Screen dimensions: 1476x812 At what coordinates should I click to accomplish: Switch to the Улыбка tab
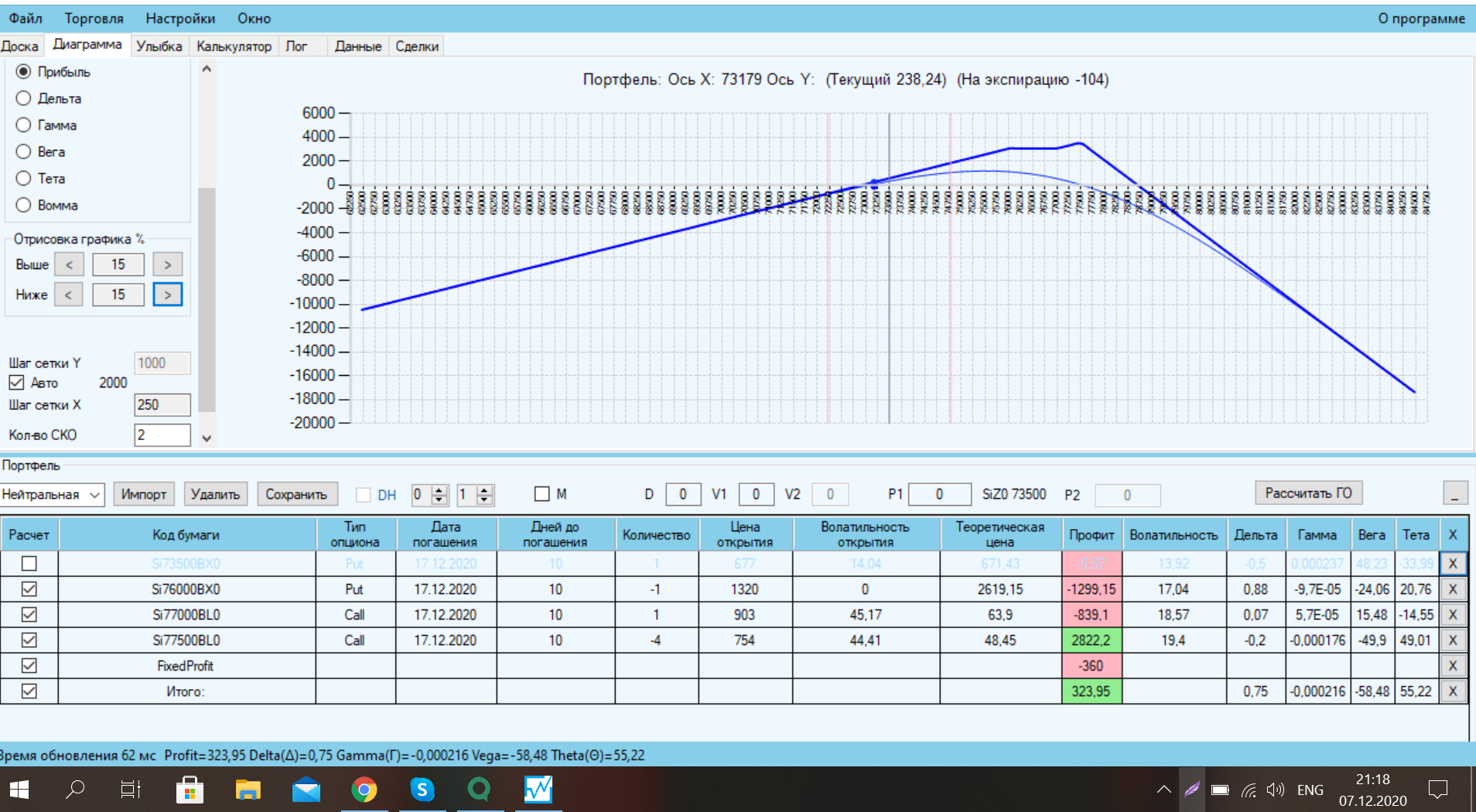pyautogui.click(x=159, y=46)
